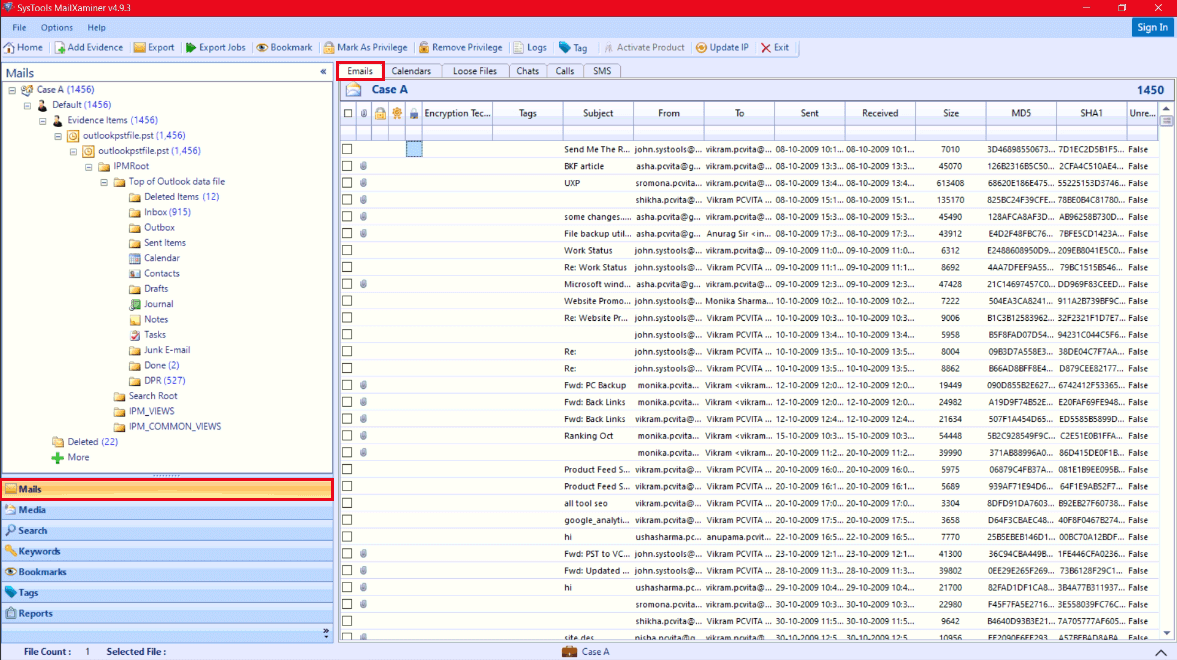Check the BKF article email row checkbox
The image size is (1177, 660).
click(347, 165)
